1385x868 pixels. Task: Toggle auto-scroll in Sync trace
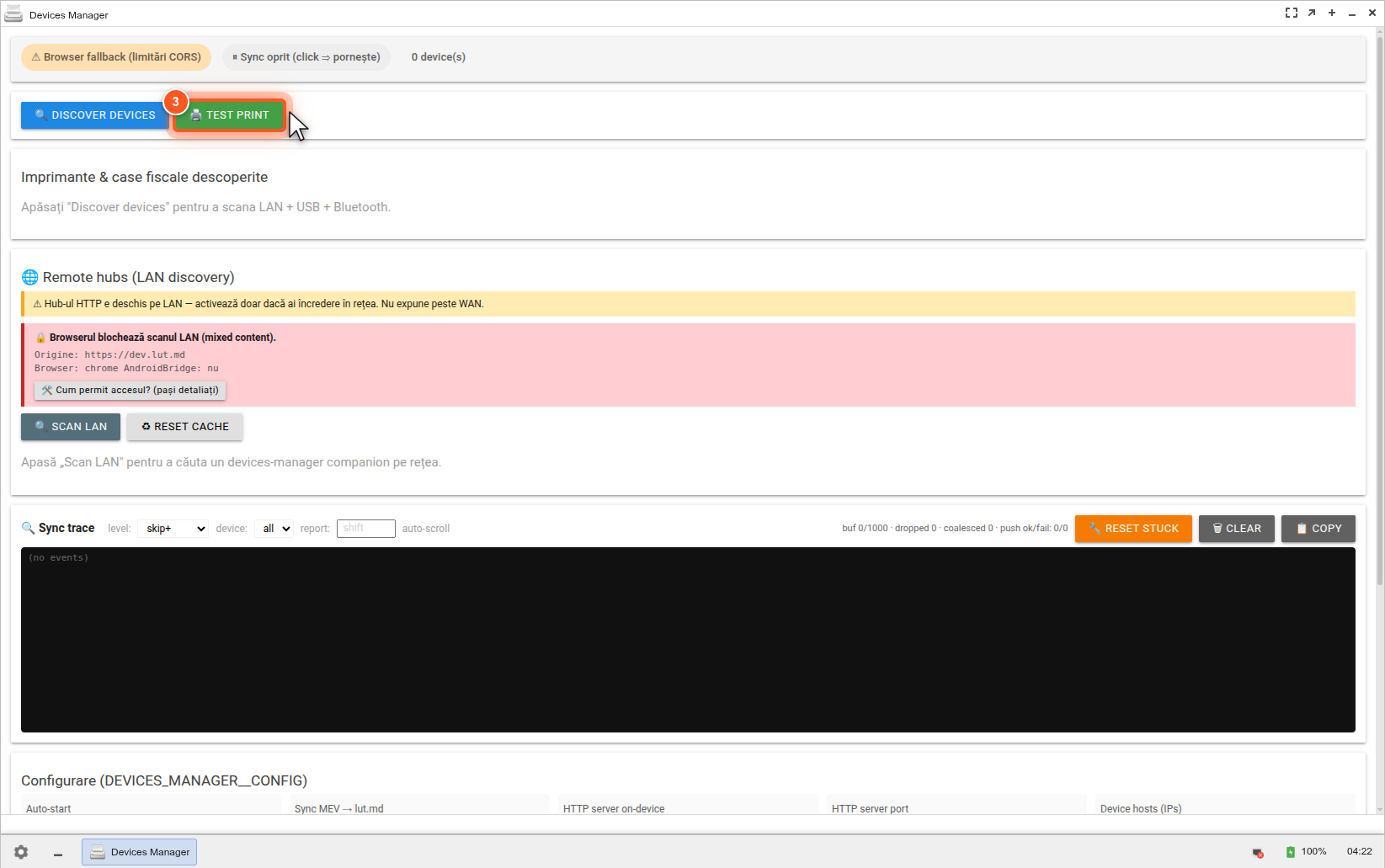point(426,529)
